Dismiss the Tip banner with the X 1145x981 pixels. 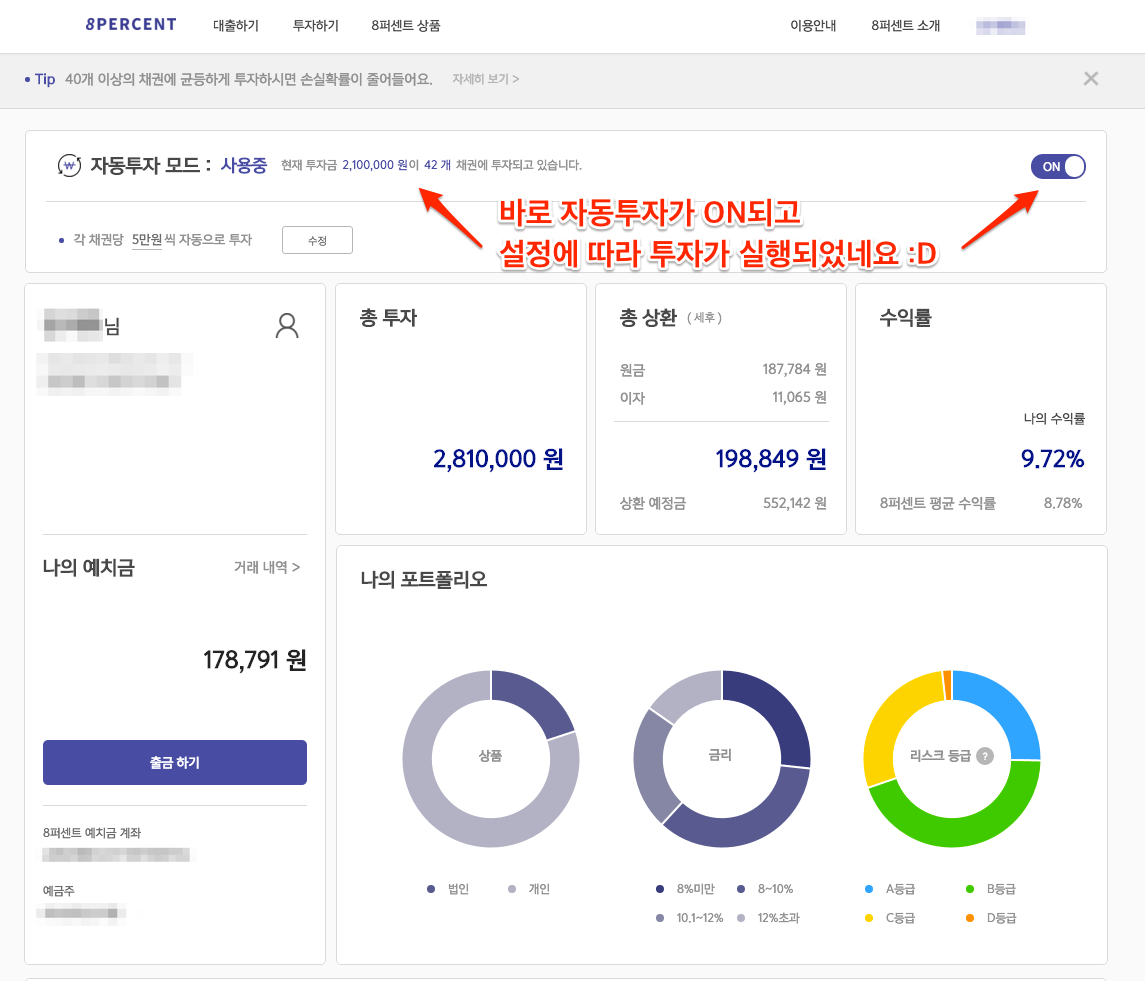1090,78
